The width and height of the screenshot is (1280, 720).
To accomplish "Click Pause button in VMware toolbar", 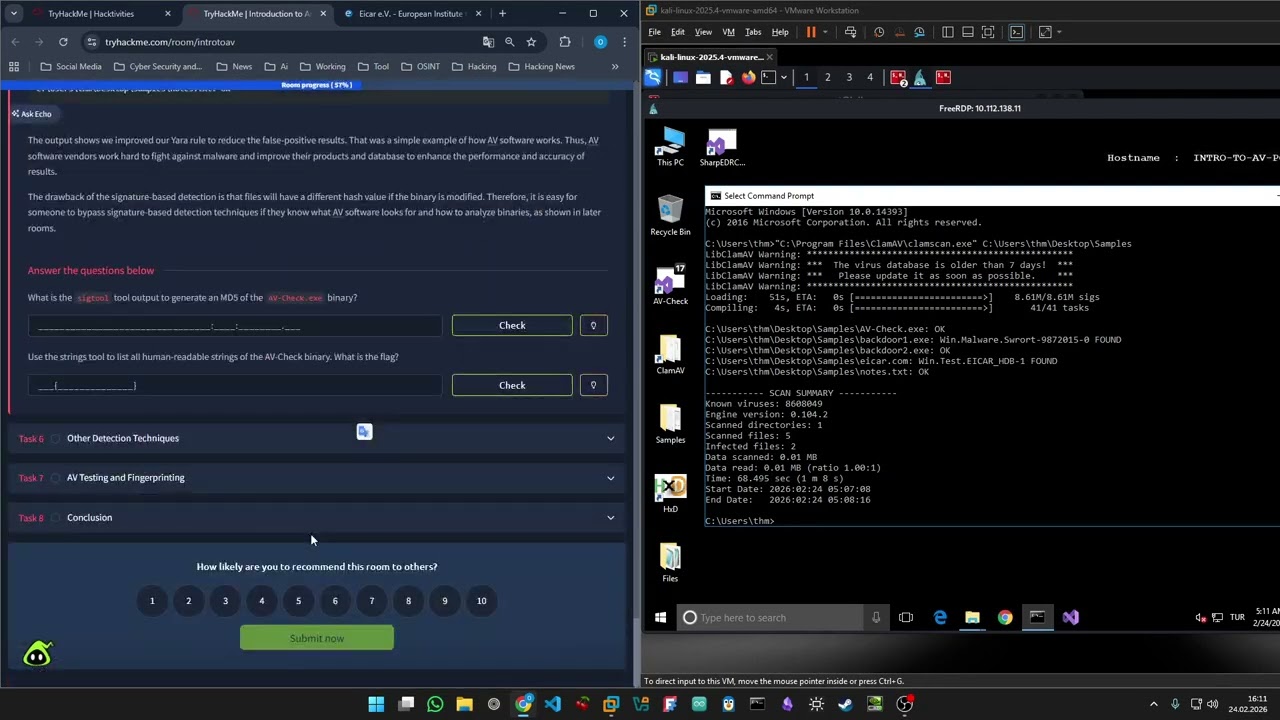I will [x=811, y=32].
